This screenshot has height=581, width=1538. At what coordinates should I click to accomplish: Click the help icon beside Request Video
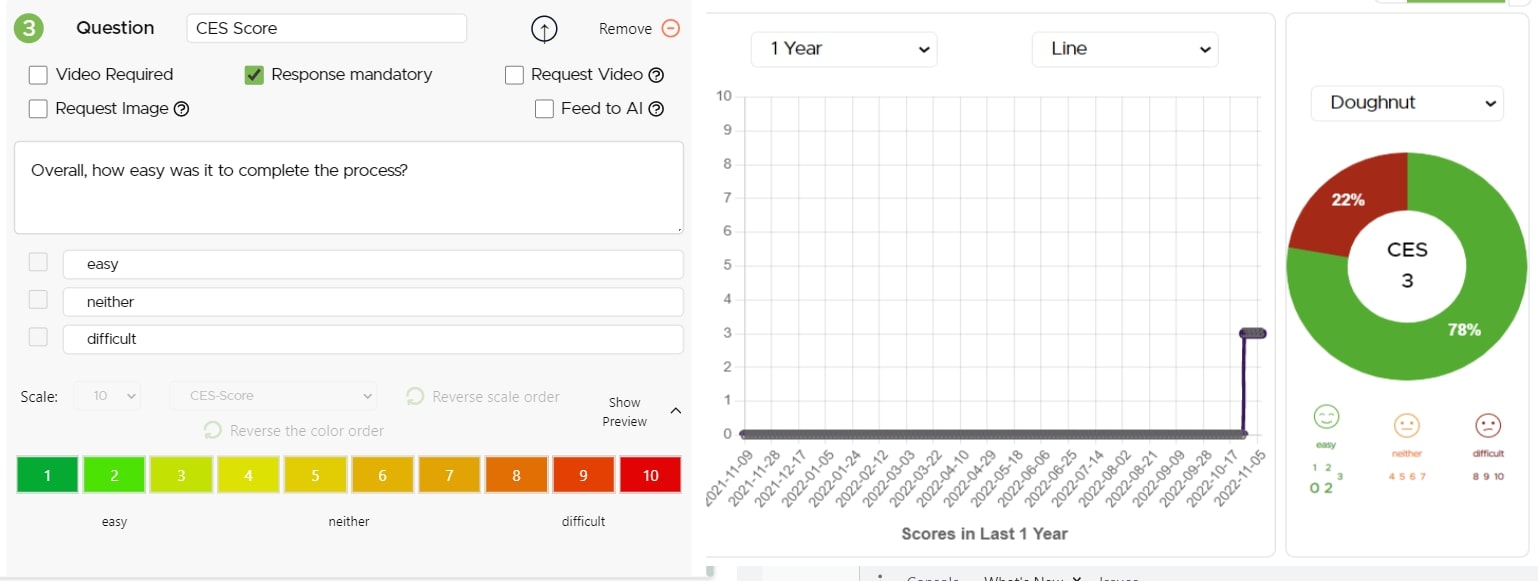coord(657,75)
